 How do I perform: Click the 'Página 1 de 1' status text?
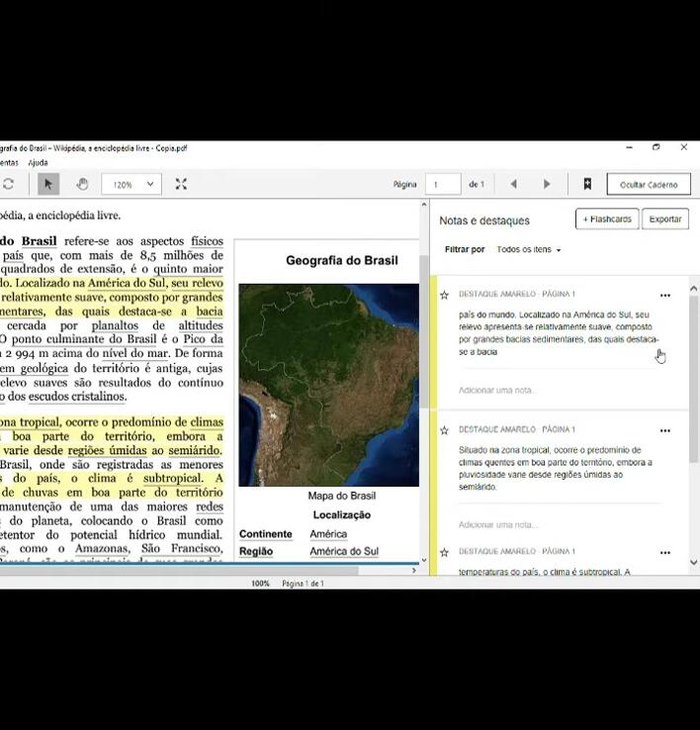(303, 583)
